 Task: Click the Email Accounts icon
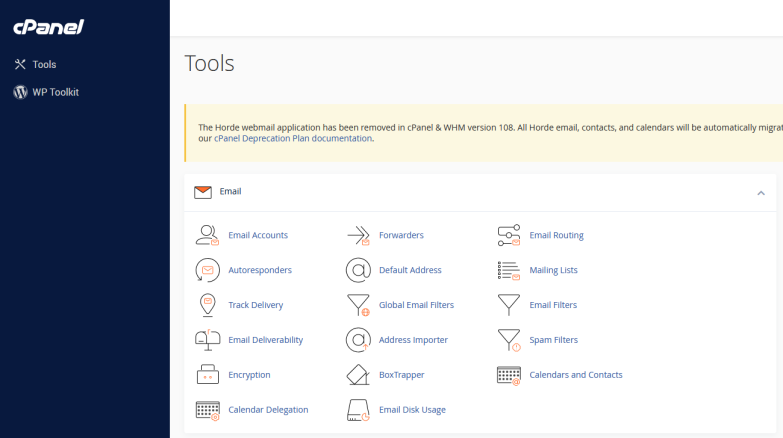tap(207, 235)
